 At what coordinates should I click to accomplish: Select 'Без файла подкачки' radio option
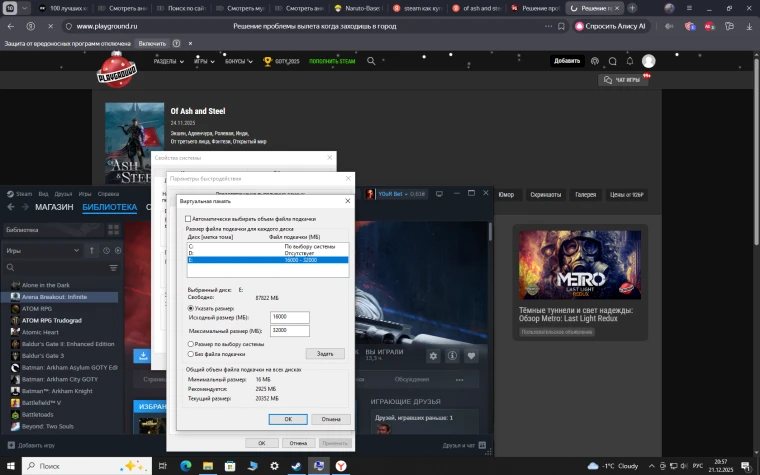point(191,354)
